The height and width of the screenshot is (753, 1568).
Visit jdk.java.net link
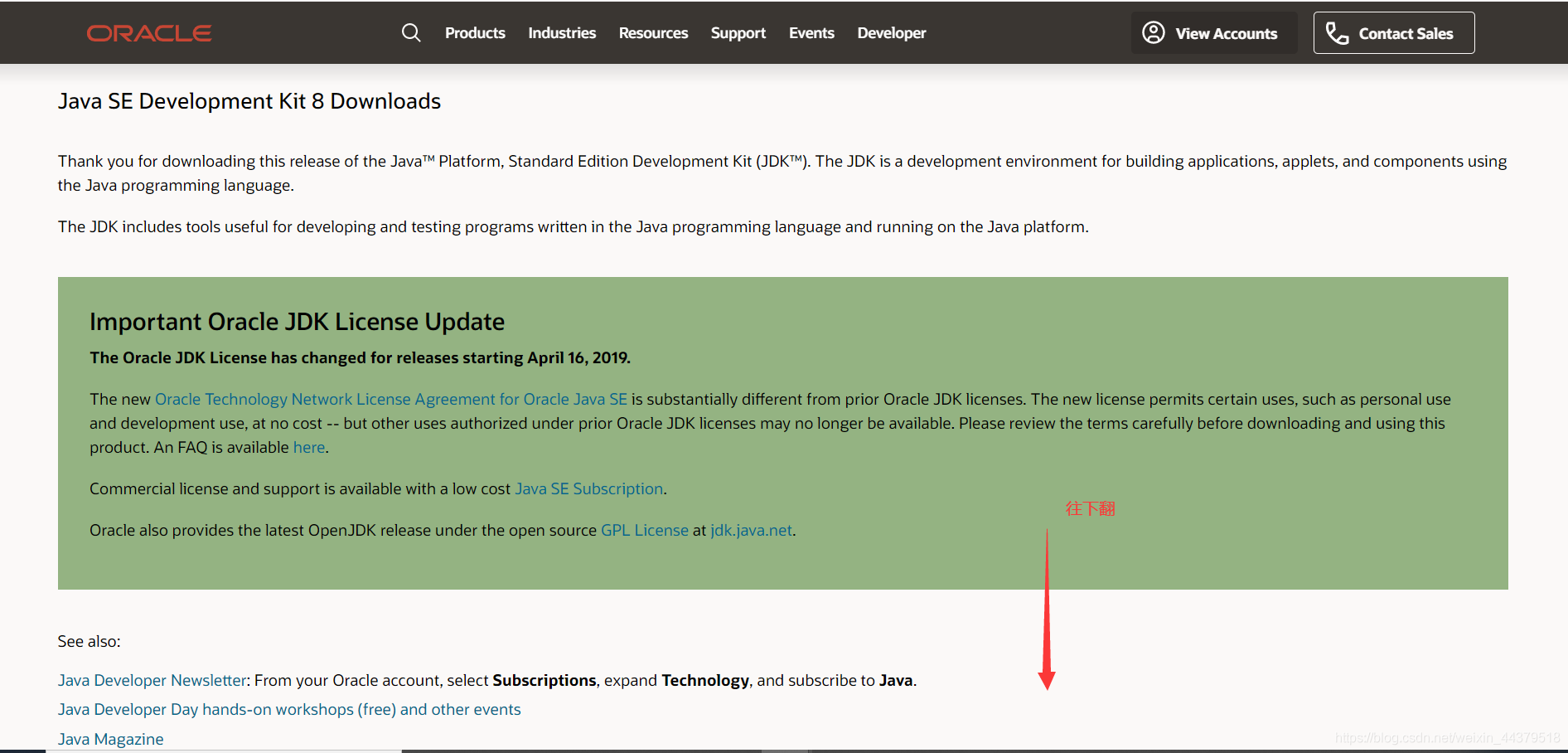click(x=751, y=530)
